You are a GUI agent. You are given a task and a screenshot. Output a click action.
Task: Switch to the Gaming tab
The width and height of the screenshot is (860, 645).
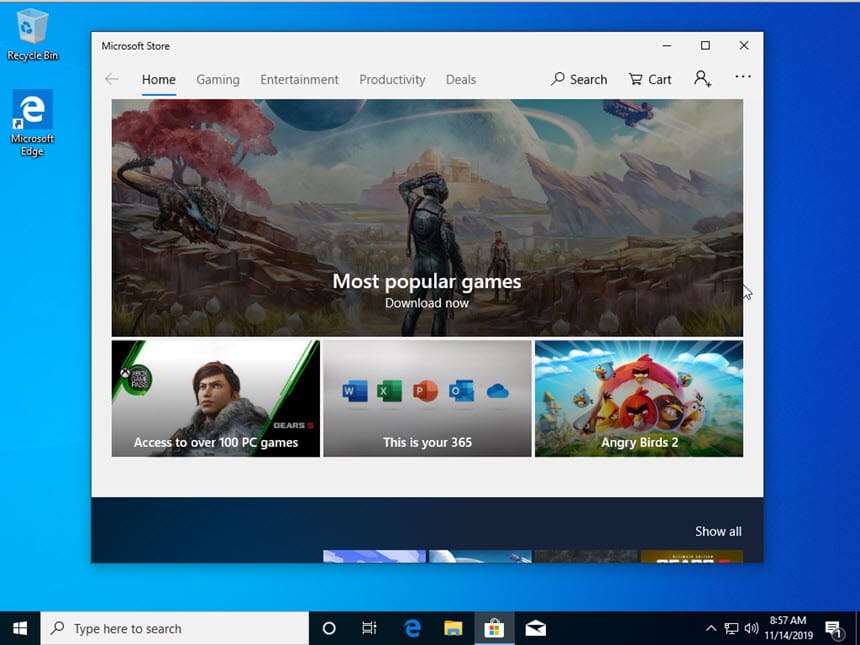[x=218, y=80]
